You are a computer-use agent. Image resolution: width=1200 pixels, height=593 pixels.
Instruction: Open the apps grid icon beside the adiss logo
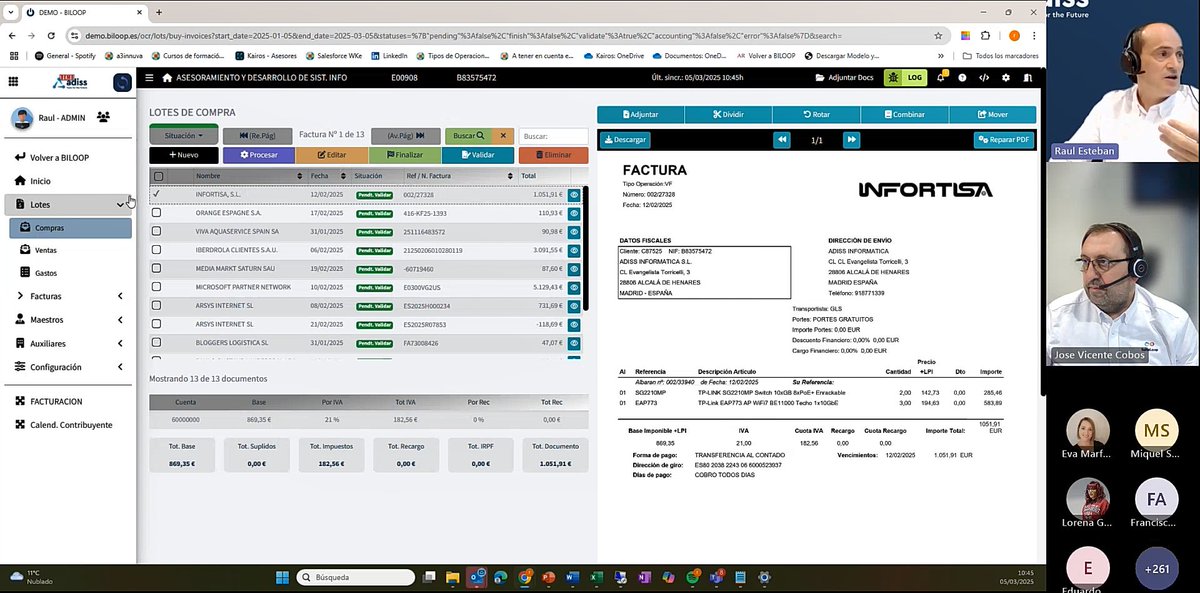13,82
